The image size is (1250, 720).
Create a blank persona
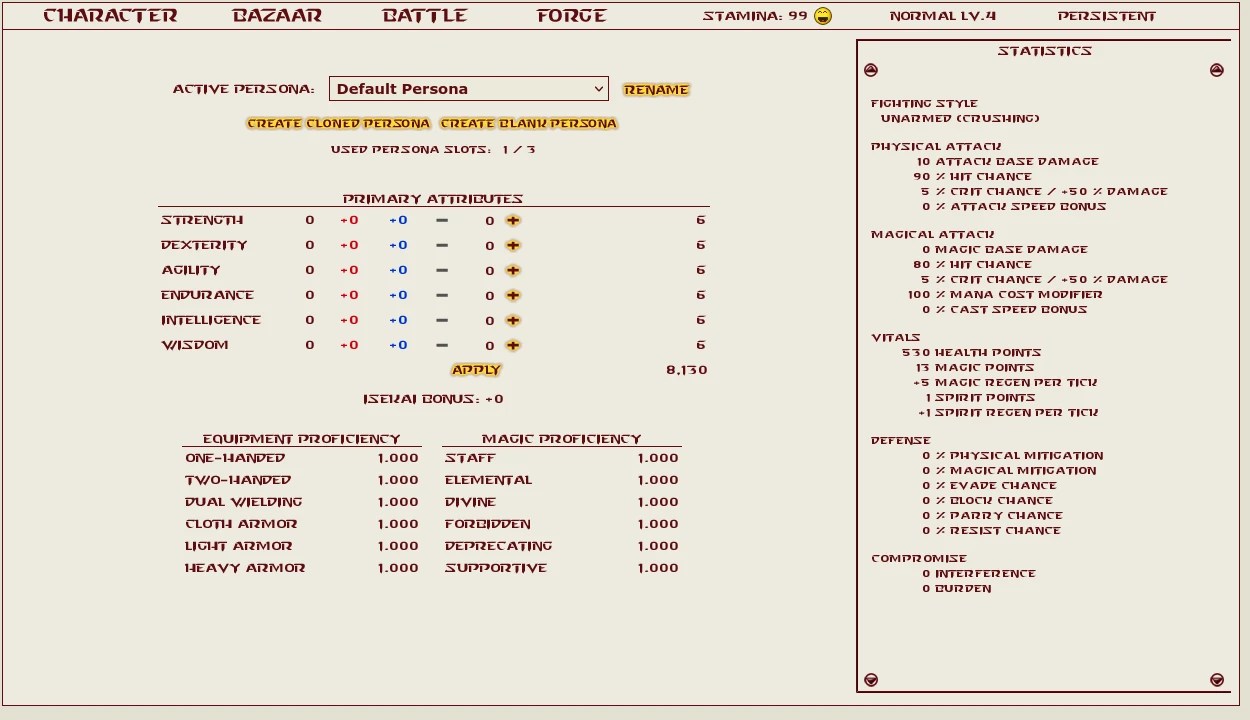(x=528, y=124)
